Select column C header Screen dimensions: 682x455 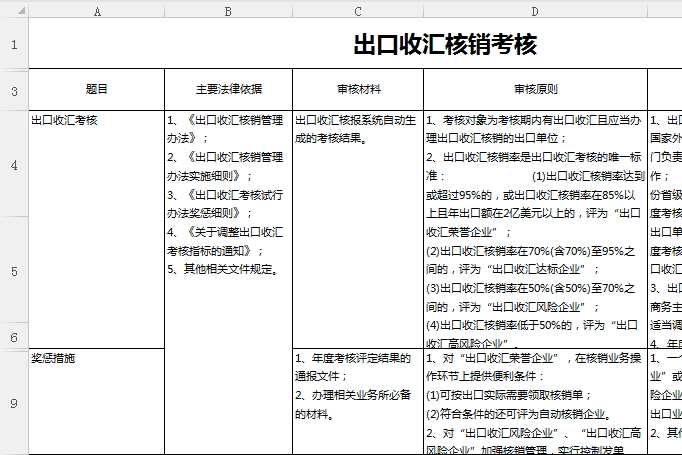358,11
